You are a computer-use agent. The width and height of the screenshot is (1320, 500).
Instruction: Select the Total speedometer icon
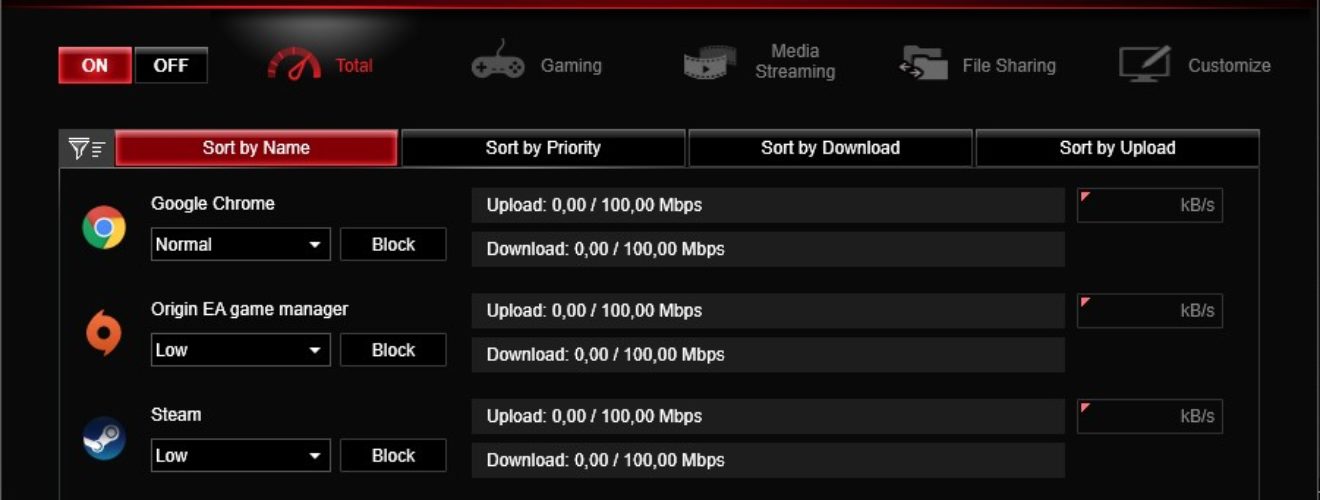(x=294, y=64)
